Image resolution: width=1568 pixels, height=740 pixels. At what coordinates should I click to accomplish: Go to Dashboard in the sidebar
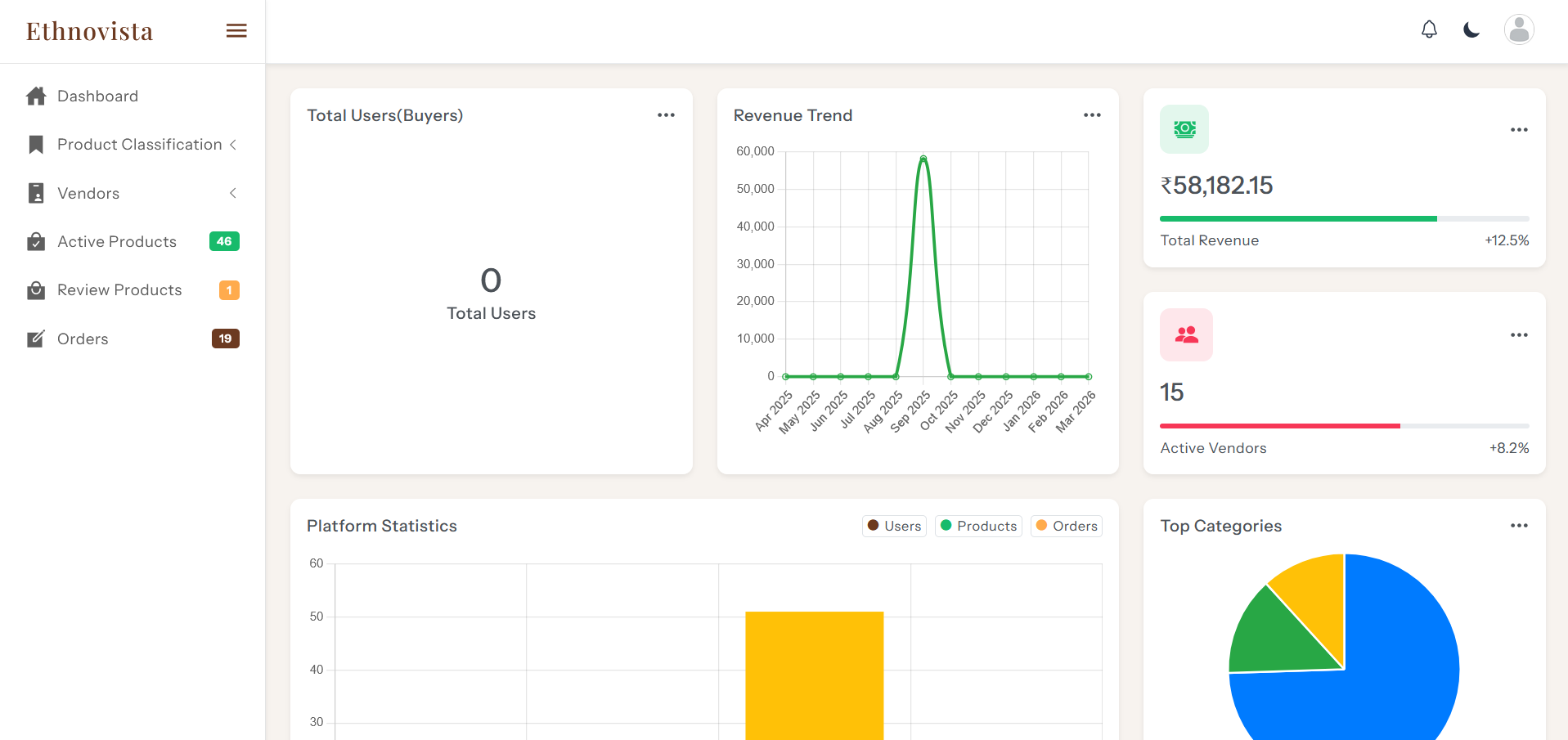[x=97, y=96]
